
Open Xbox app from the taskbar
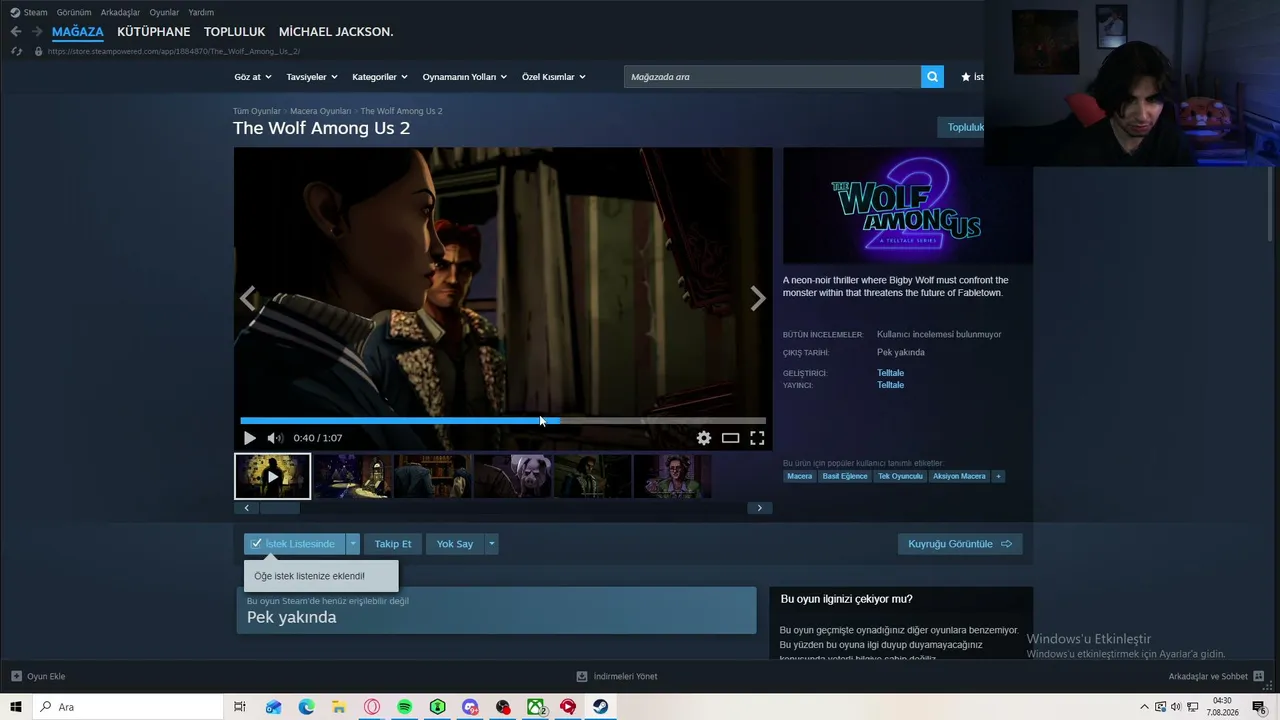pyautogui.click(x=536, y=707)
